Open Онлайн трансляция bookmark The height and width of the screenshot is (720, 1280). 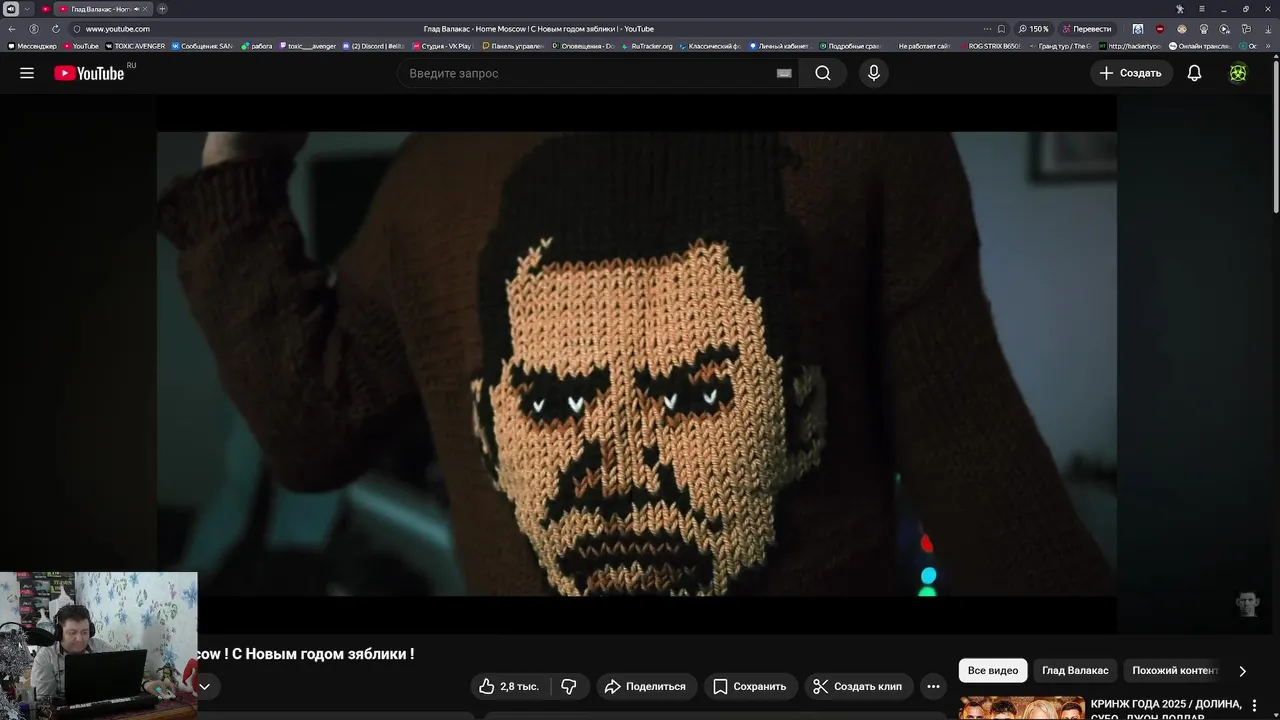point(1200,46)
